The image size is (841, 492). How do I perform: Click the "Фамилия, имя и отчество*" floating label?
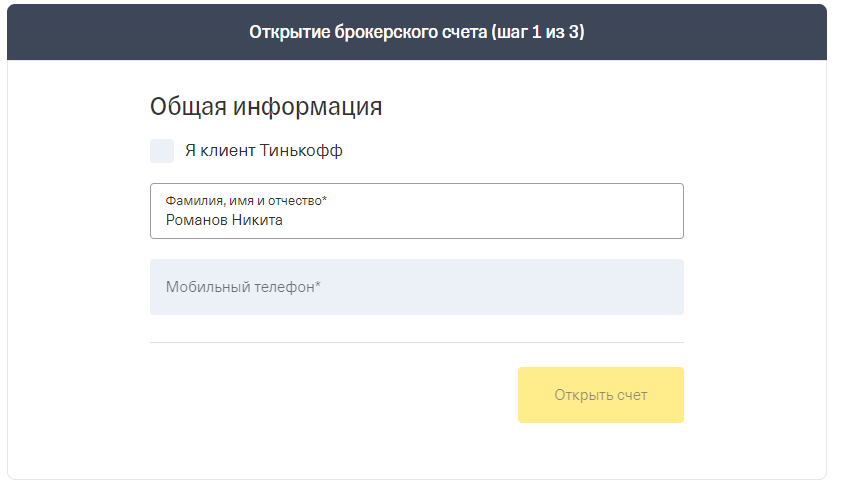click(246, 201)
